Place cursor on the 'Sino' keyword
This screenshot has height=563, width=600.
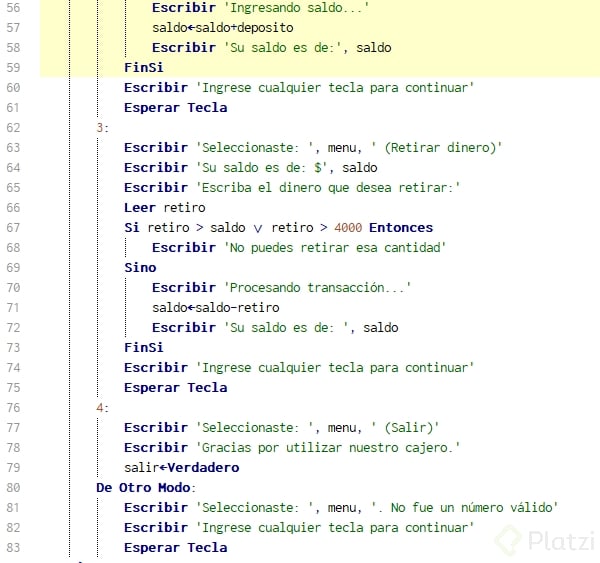tap(140, 268)
